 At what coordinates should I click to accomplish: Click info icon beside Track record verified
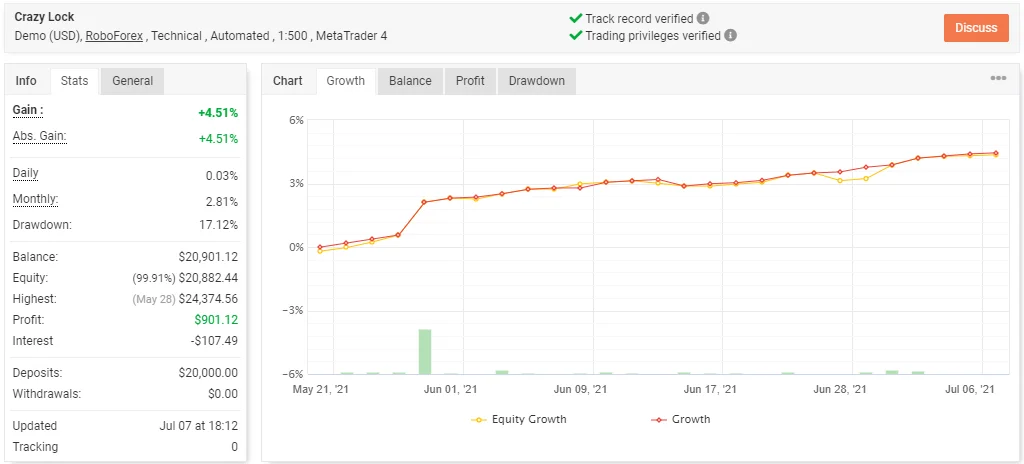(703, 18)
